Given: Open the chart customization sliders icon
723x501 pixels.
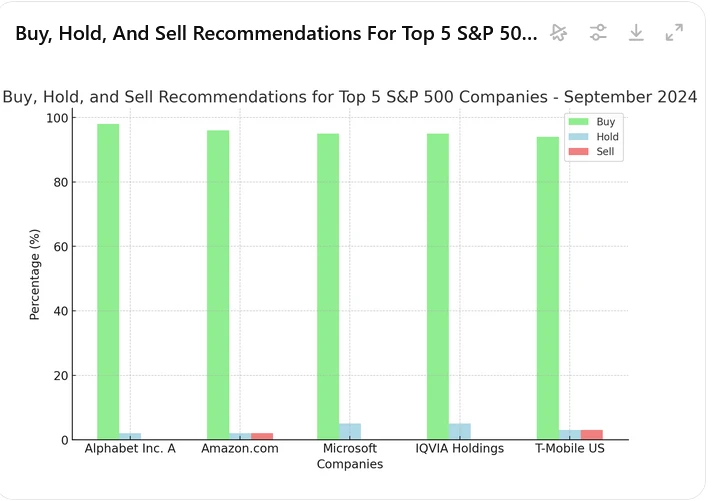Looking at the screenshot, I should pos(598,33).
